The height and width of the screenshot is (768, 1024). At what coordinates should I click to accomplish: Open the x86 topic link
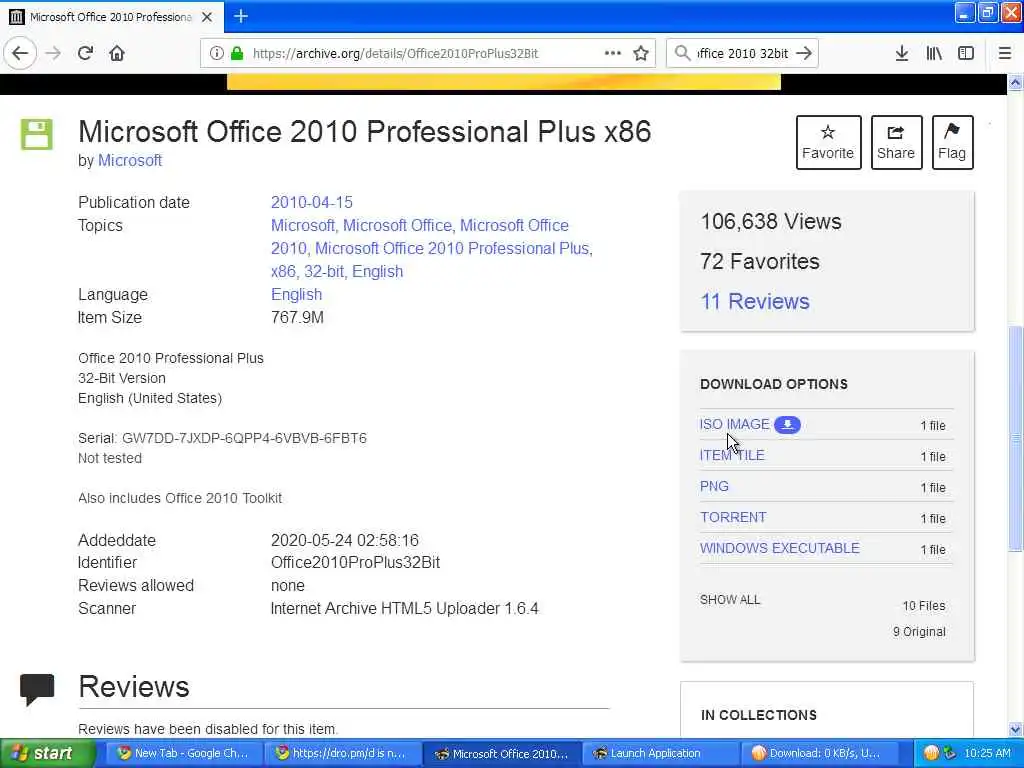(x=283, y=272)
